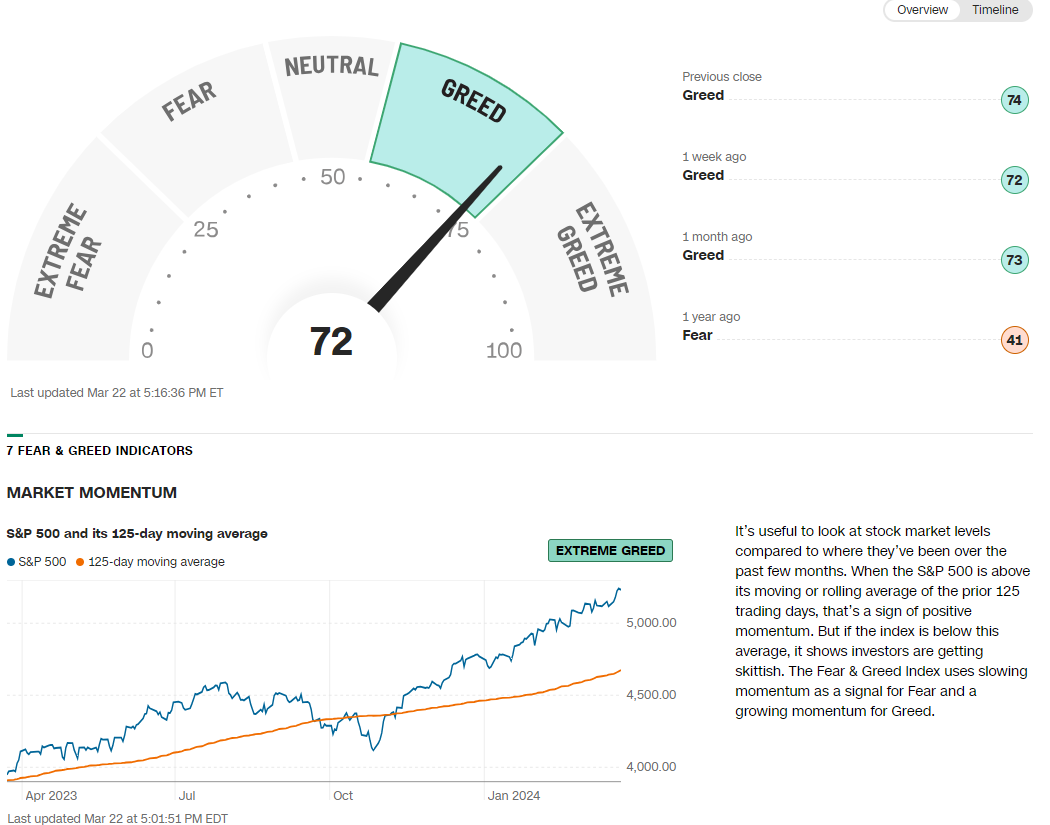The height and width of the screenshot is (825, 1050).
Task: Click the 7 Fear & Greed Indicators heading
Action: coord(100,451)
